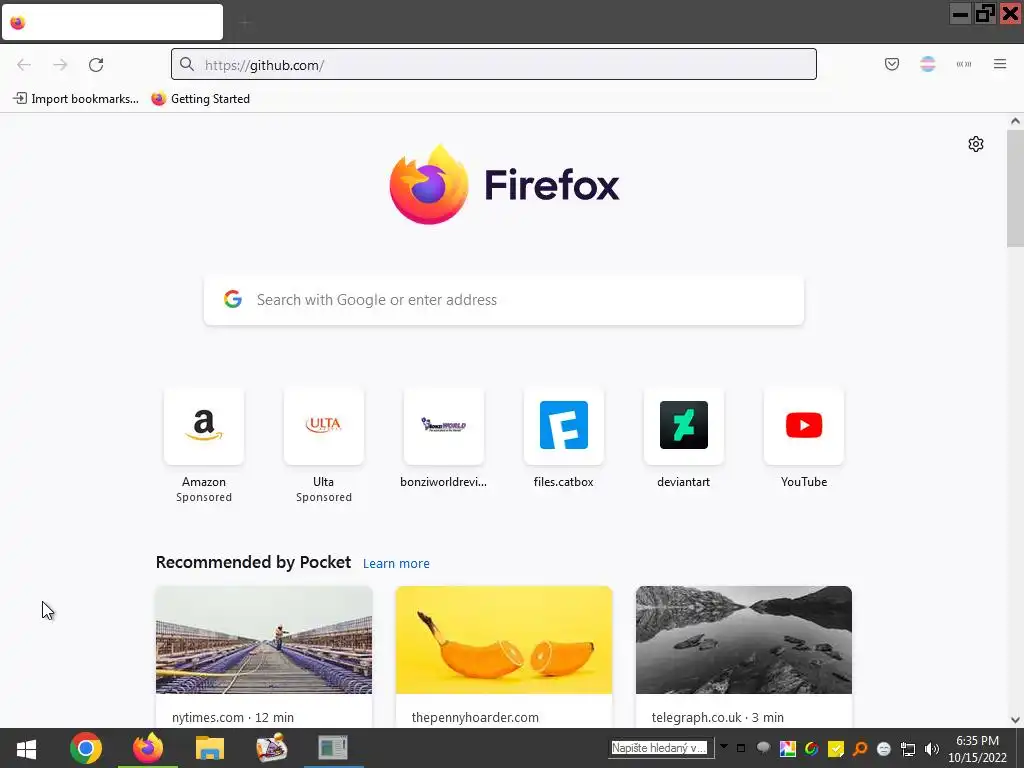Open the clock showing 6:35 PM

978,748
